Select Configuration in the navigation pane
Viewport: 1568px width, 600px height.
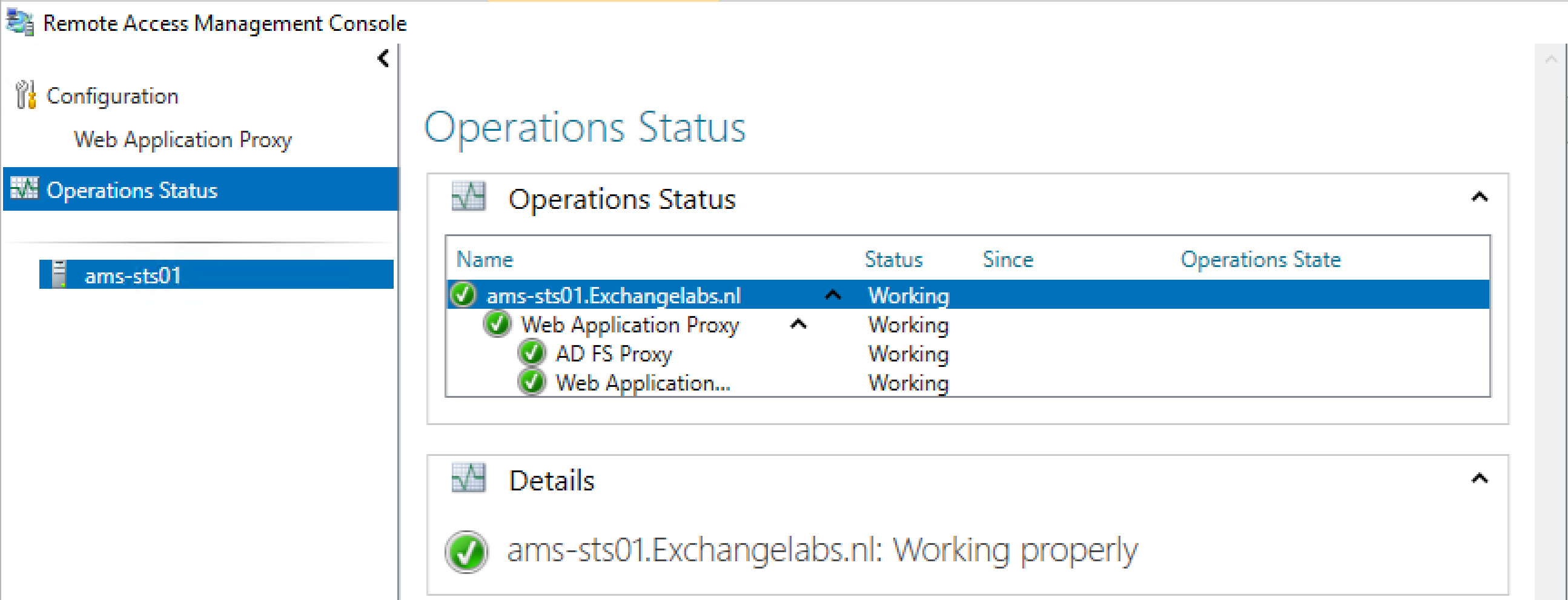coord(112,96)
